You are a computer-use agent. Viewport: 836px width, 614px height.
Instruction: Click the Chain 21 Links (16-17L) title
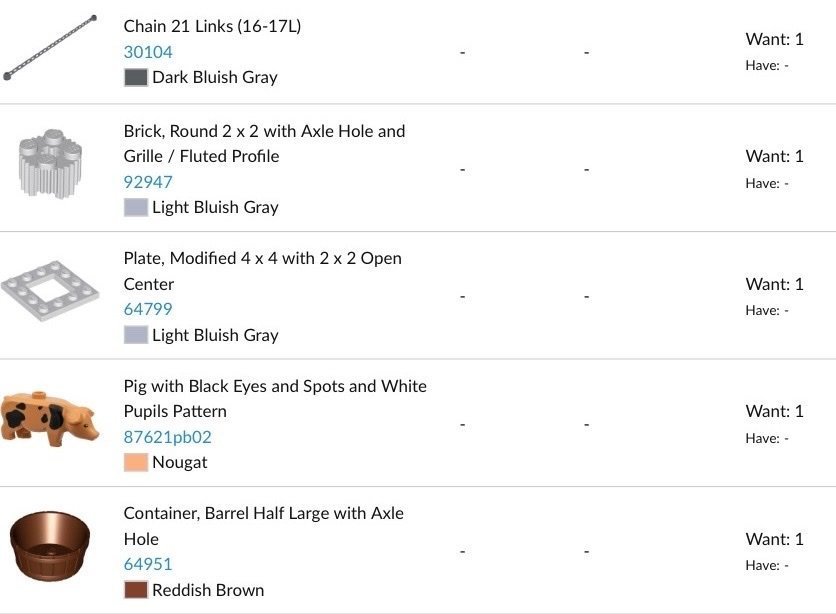(212, 26)
